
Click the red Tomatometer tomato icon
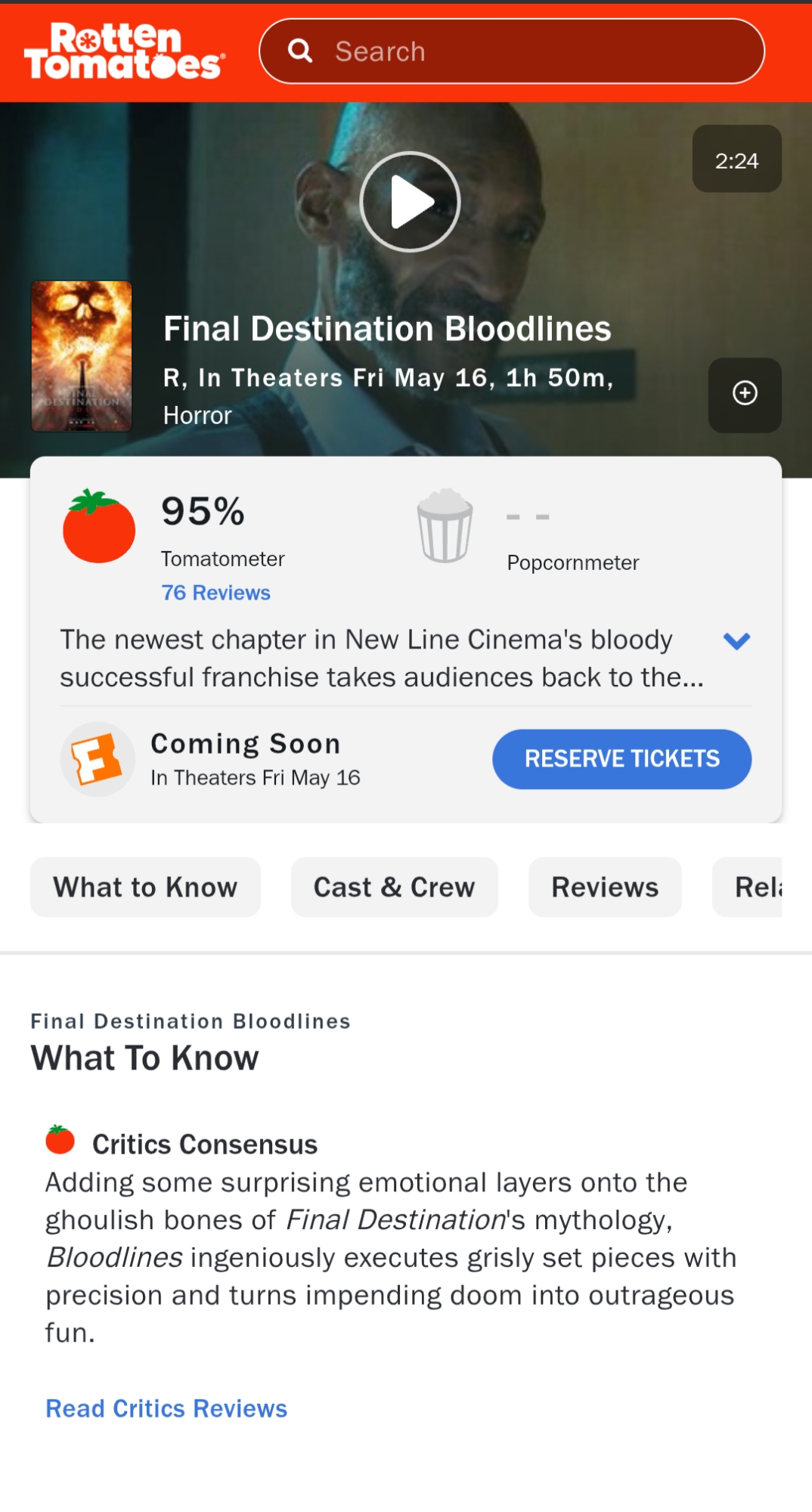(99, 526)
